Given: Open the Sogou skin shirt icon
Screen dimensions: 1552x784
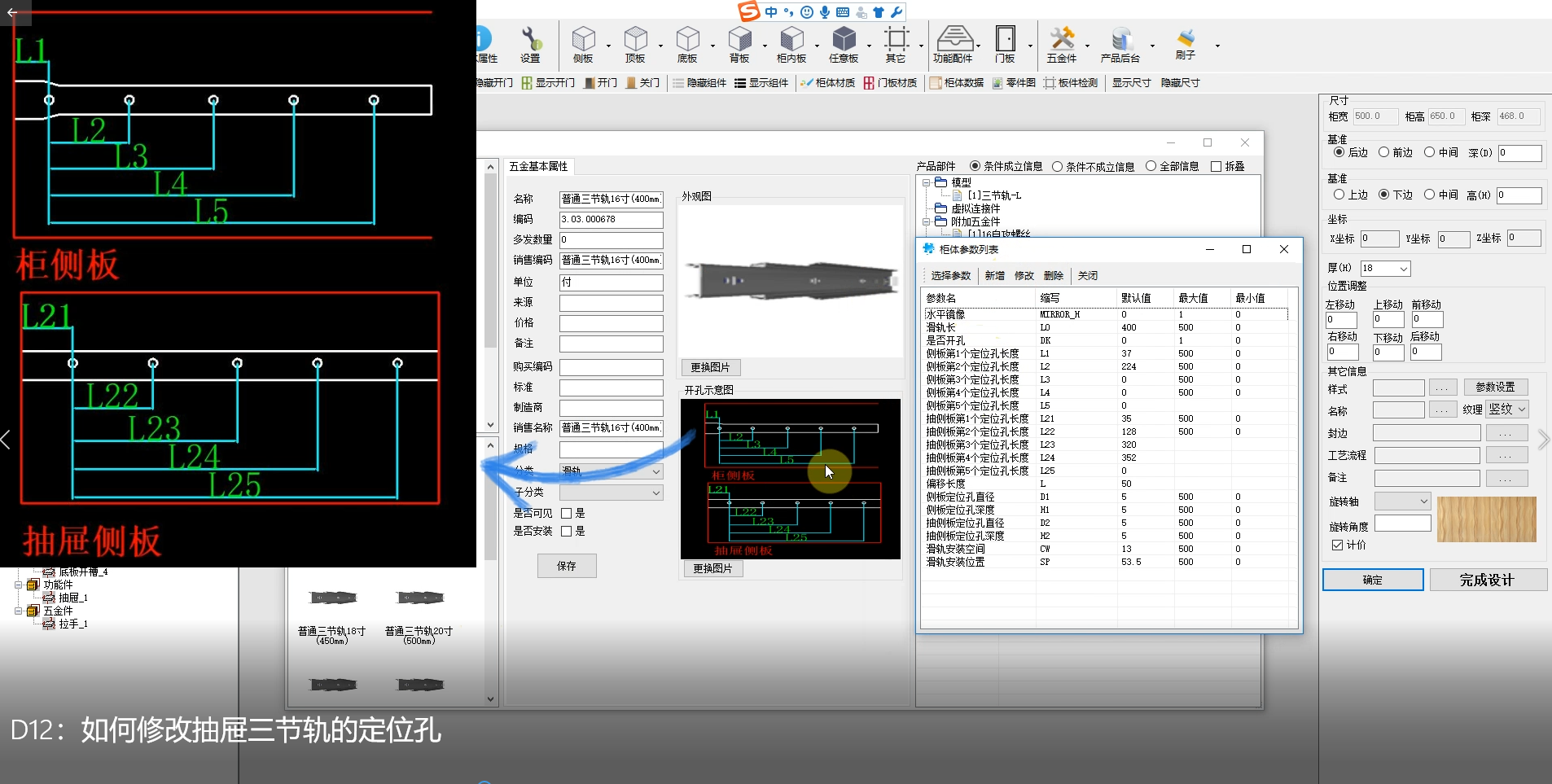Looking at the screenshot, I should point(879,12).
